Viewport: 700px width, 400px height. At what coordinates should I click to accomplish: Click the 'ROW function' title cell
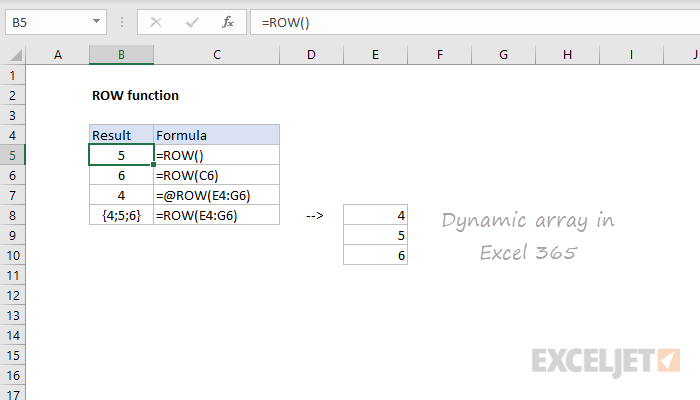[x=135, y=95]
